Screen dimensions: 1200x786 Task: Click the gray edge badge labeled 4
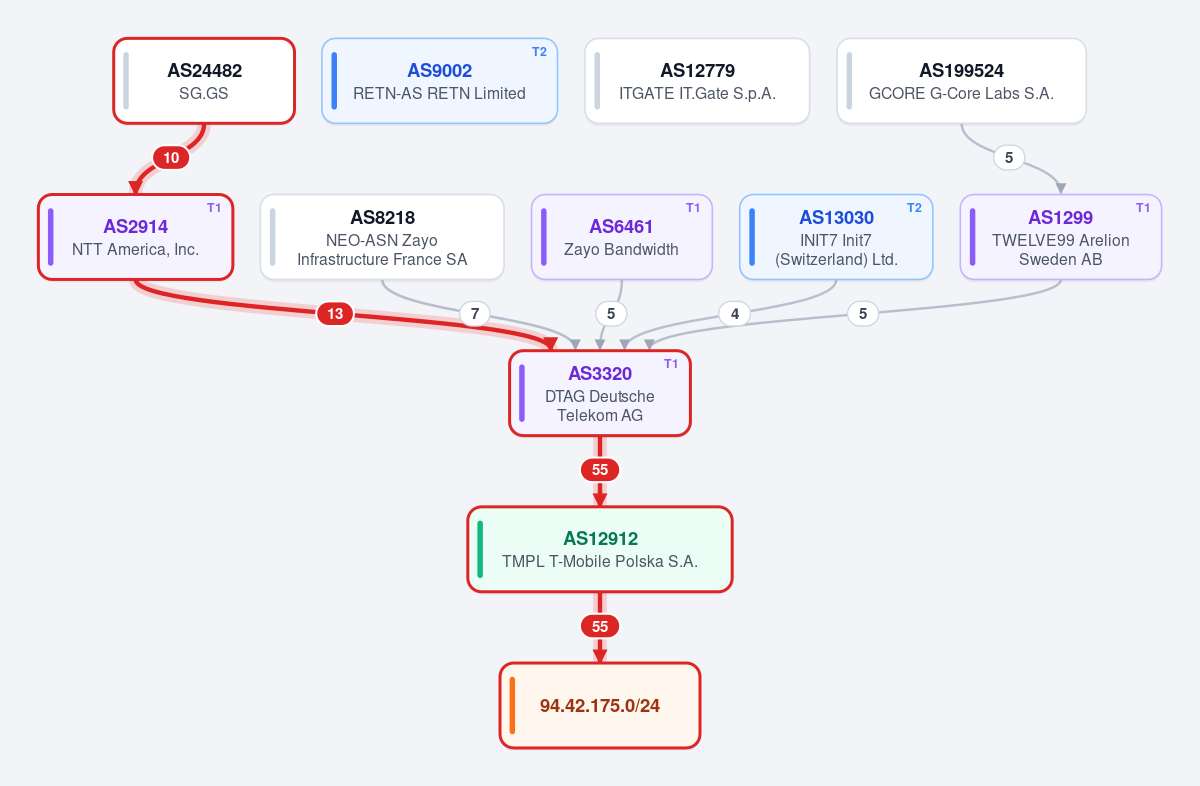[x=735, y=314]
